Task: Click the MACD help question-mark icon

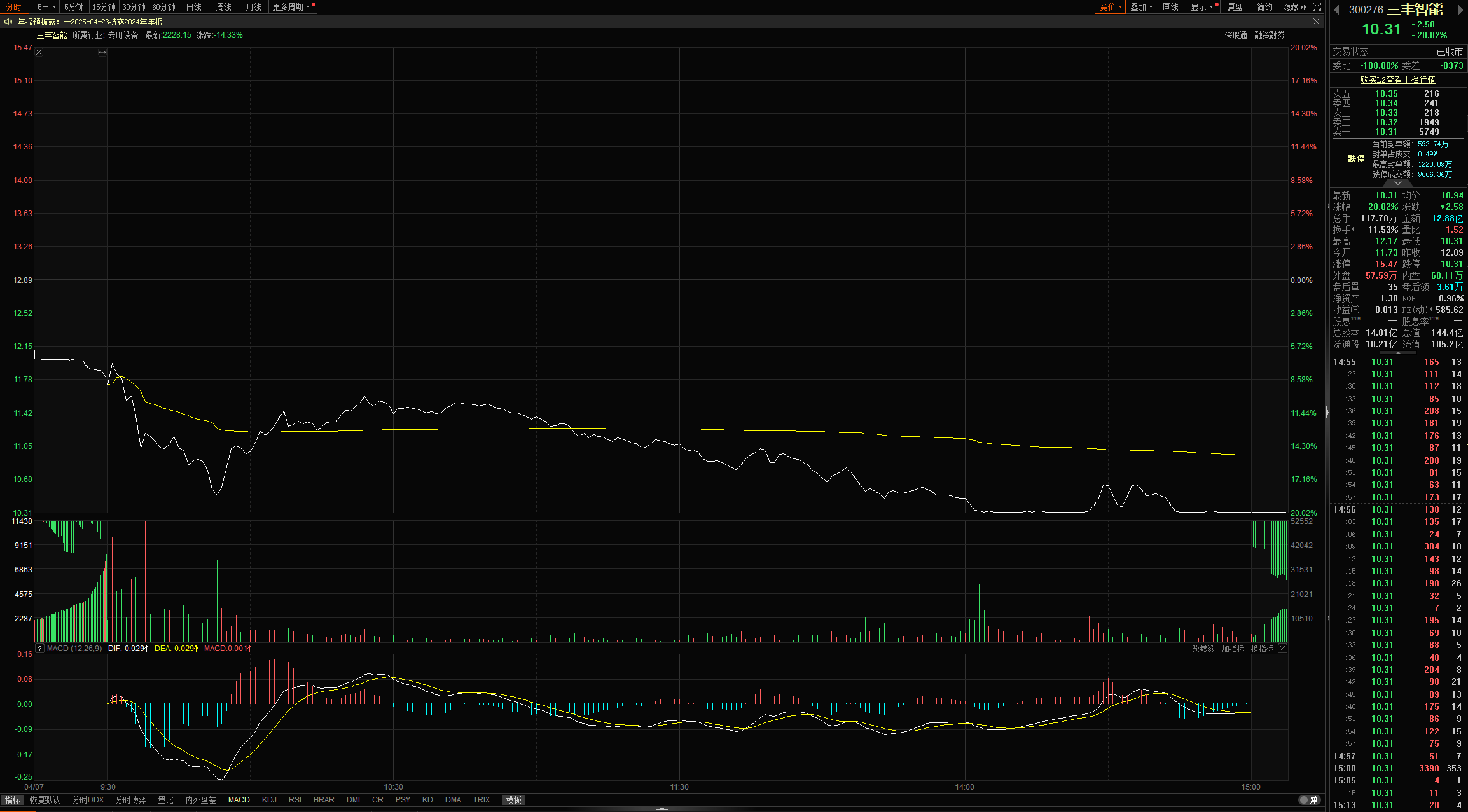Action: 39,649
